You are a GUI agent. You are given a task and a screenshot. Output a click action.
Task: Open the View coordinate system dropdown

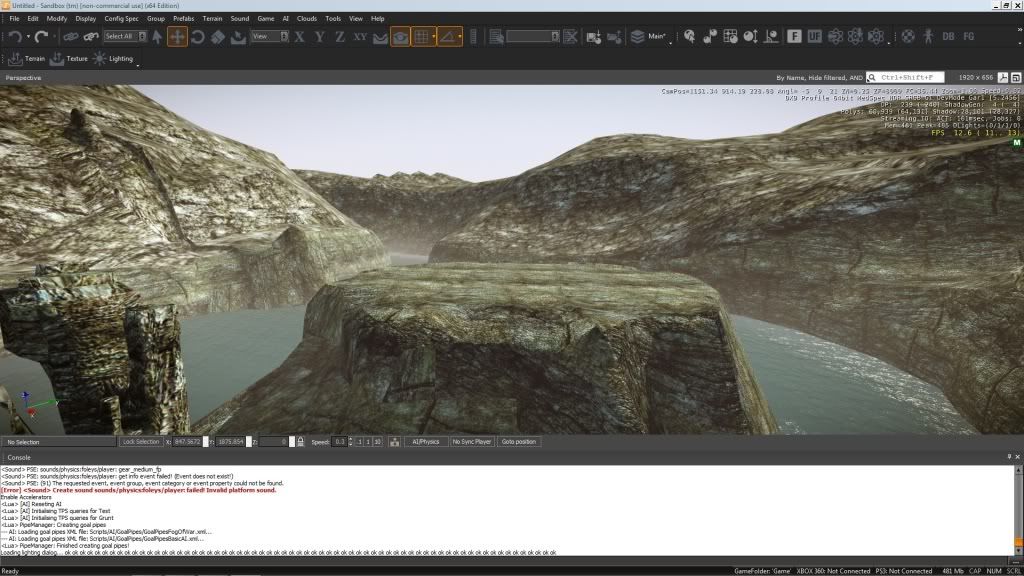coord(269,37)
